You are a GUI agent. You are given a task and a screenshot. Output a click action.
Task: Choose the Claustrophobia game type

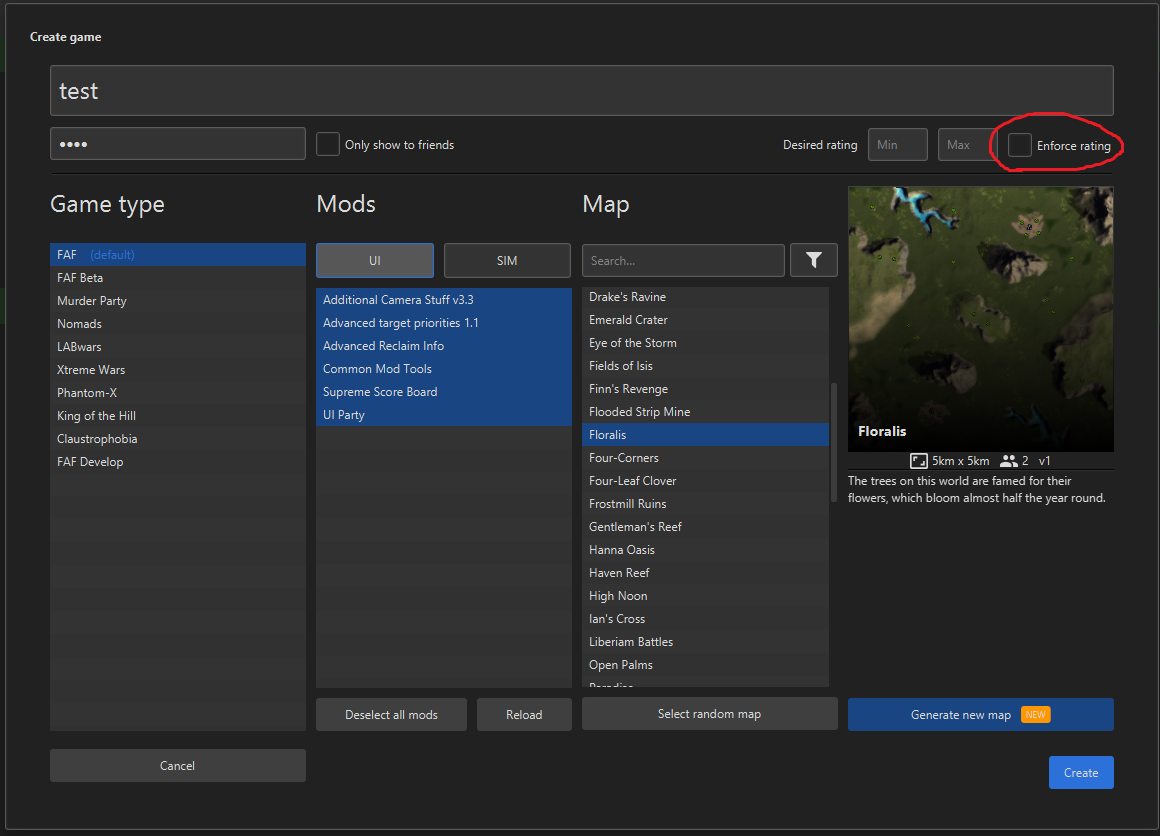[178, 438]
